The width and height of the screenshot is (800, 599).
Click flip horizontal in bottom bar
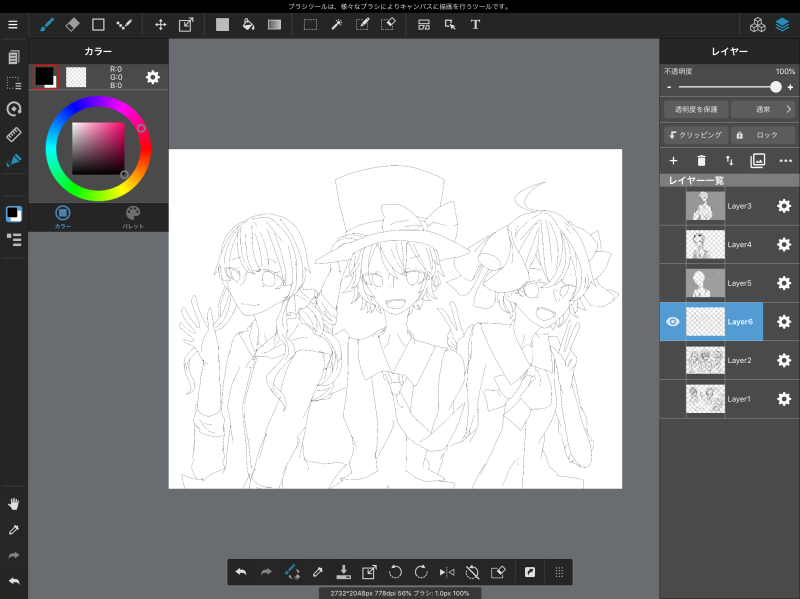pos(447,572)
